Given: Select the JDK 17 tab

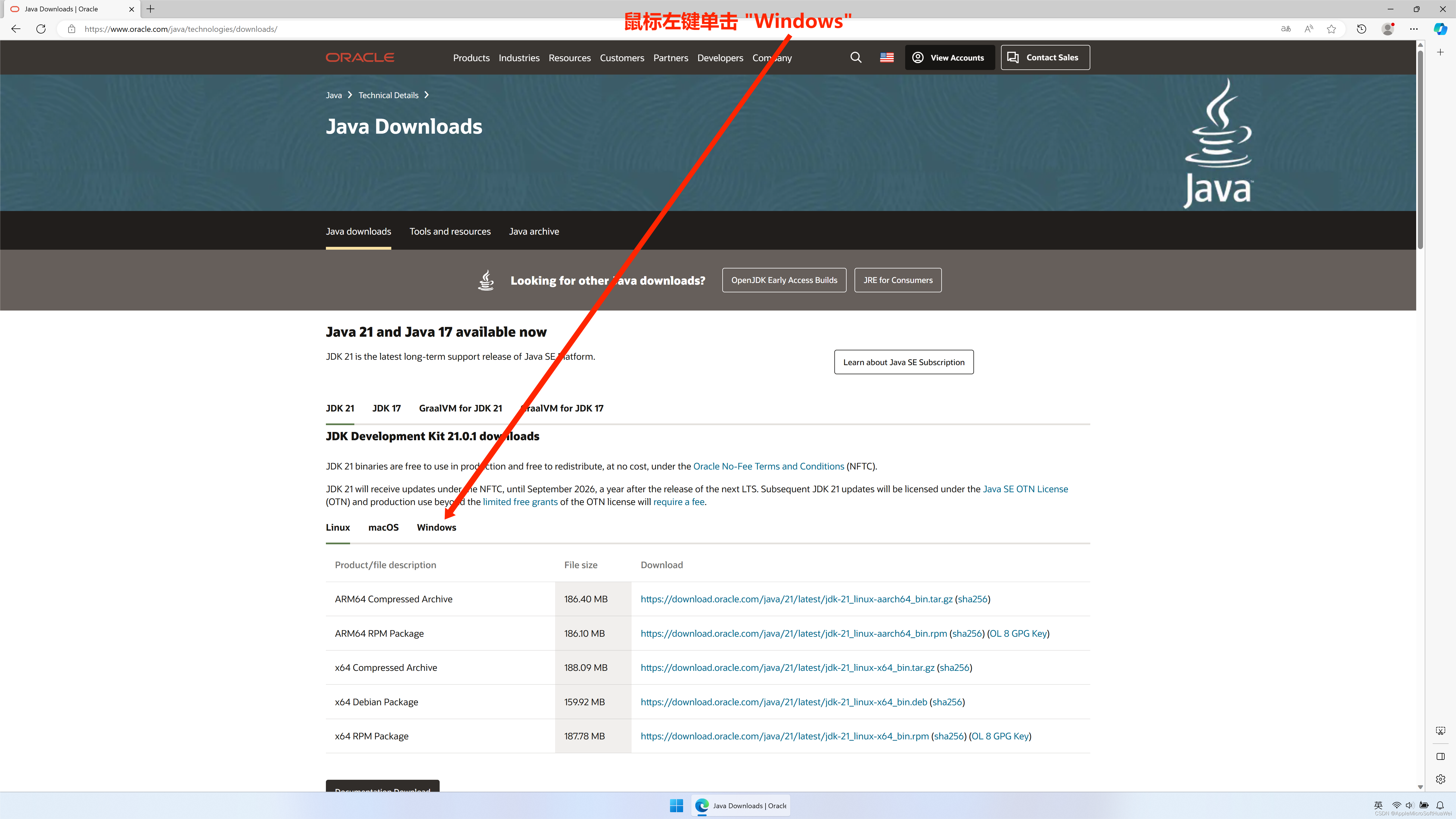Looking at the screenshot, I should point(387,408).
